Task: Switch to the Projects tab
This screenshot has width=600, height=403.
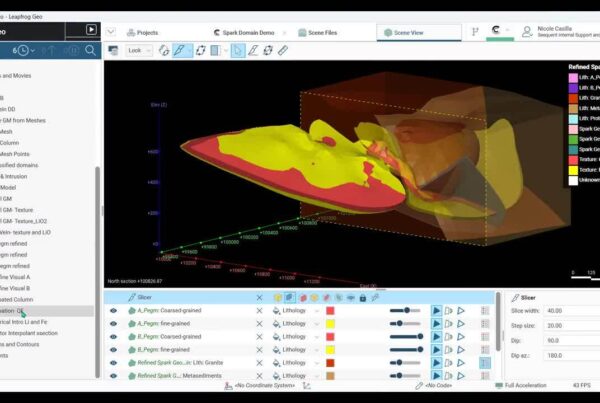Action: [142, 33]
